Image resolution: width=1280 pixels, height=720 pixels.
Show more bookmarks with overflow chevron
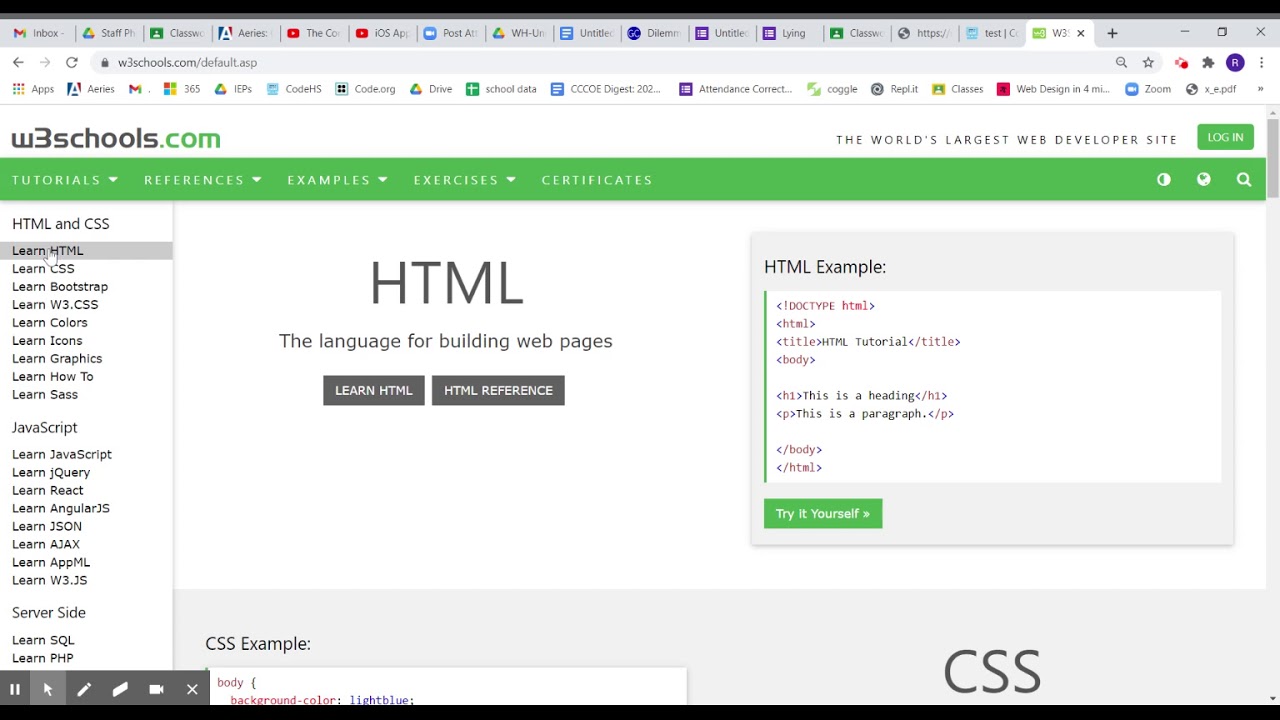[x=1260, y=89]
